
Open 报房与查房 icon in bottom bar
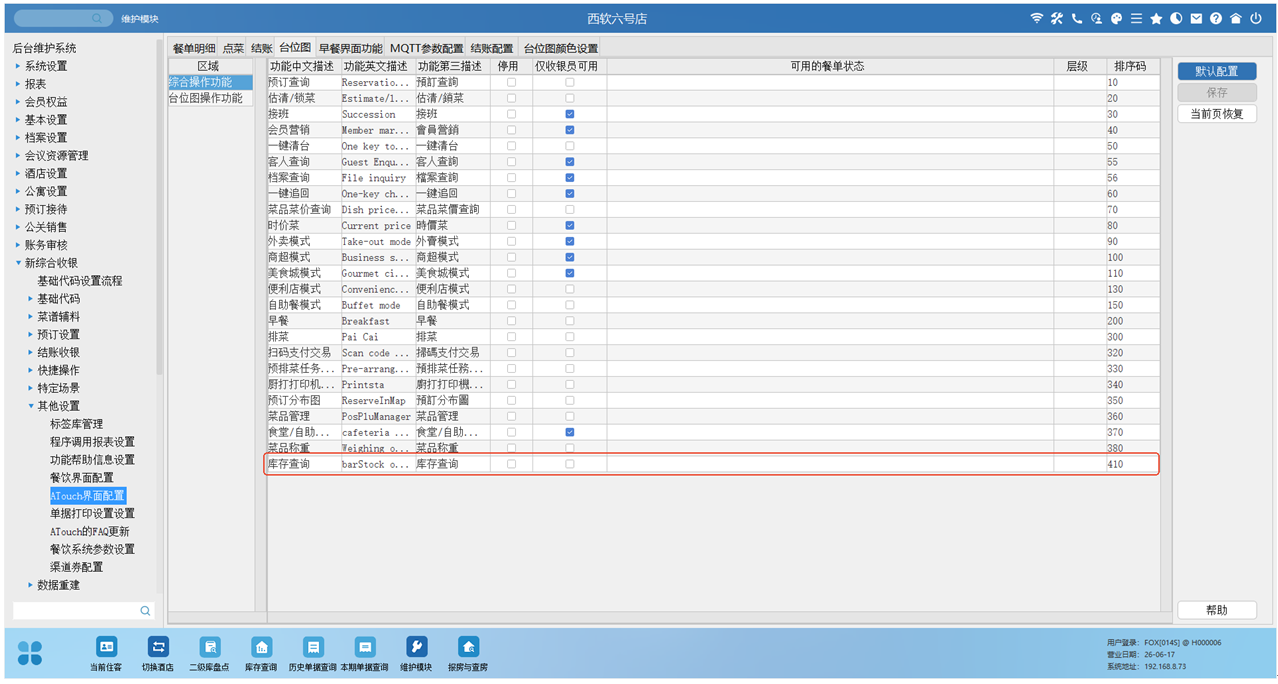468,646
